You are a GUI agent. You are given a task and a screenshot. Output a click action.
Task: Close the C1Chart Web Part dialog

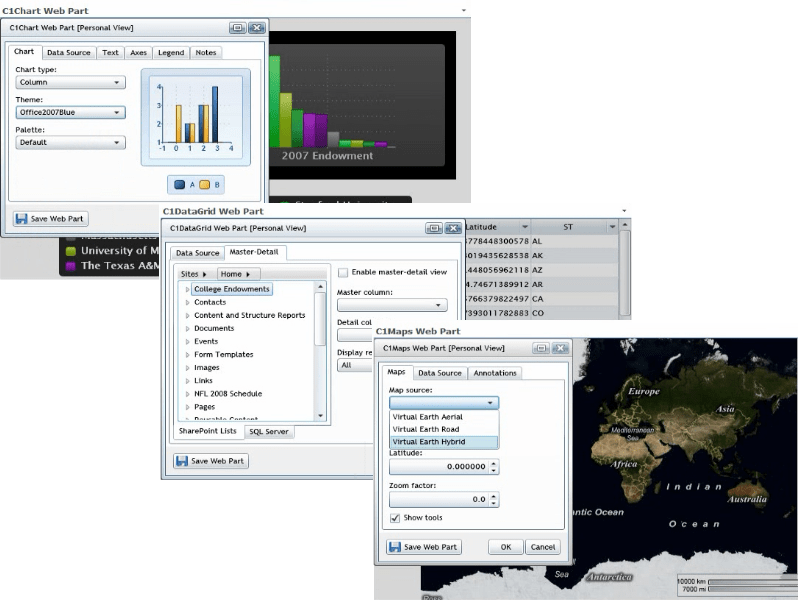coord(256,28)
